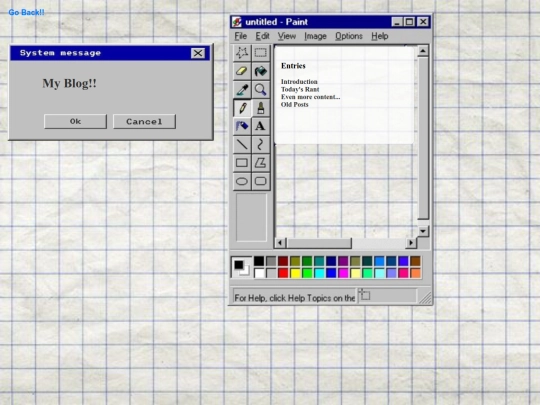Click the Paint window resize grip
This screenshot has width=540, height=405.
pyautogui.click(x=425, y=298)
